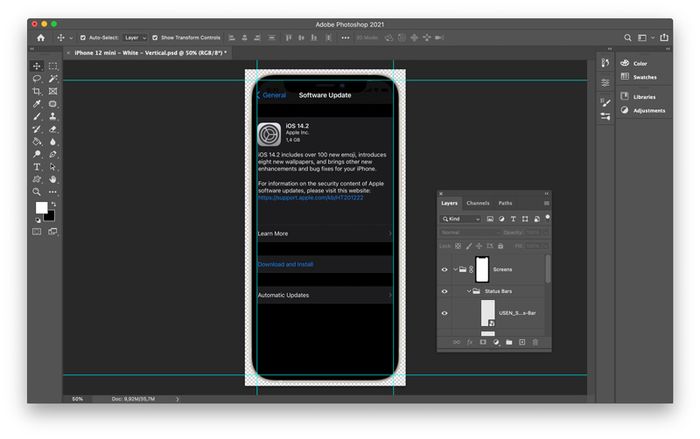The image size is (700, 439).
Task: Toggle lock all padlock icon
Action: coord(500,246)
